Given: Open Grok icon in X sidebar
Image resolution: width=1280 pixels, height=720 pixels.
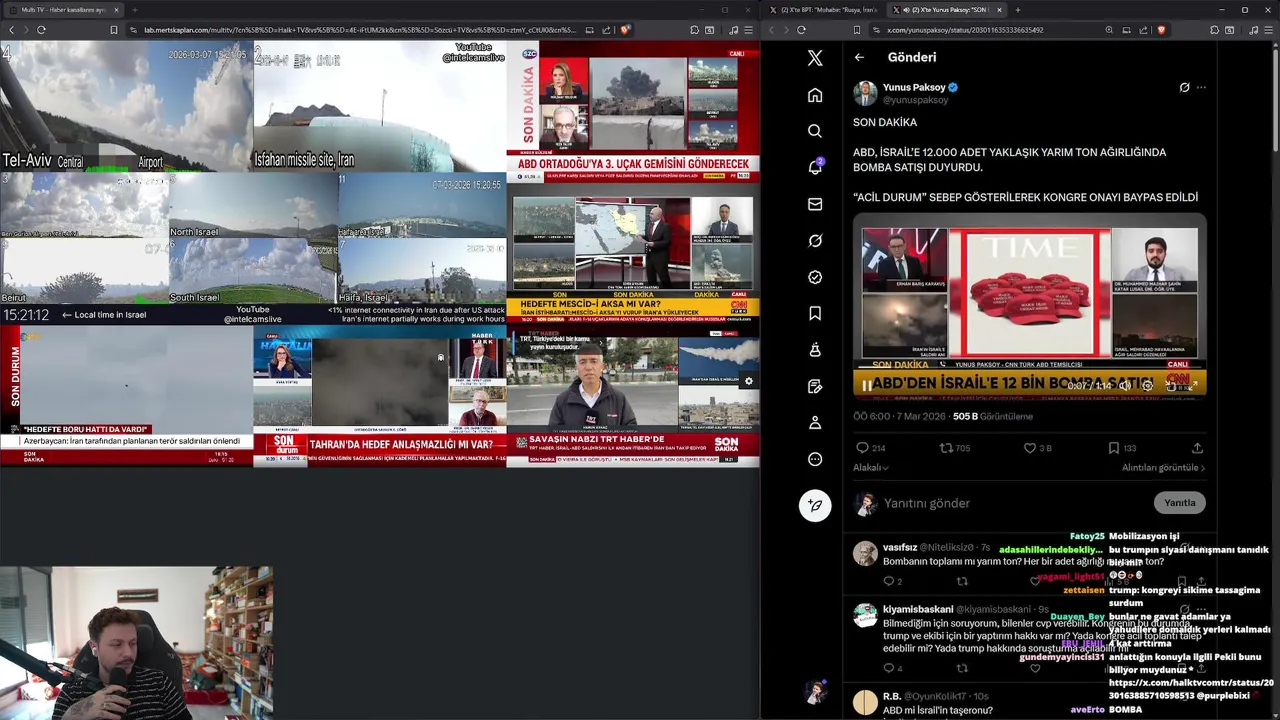Looking at the screenshot, I should [815, 241].
